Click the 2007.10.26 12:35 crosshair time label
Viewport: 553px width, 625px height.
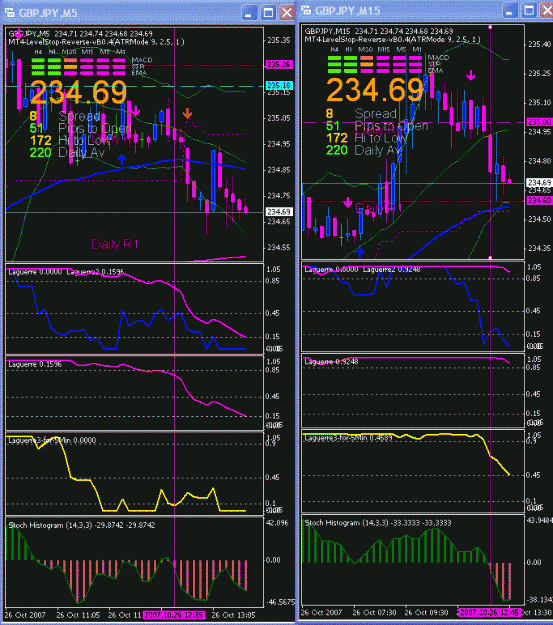(x=174, y=615)
